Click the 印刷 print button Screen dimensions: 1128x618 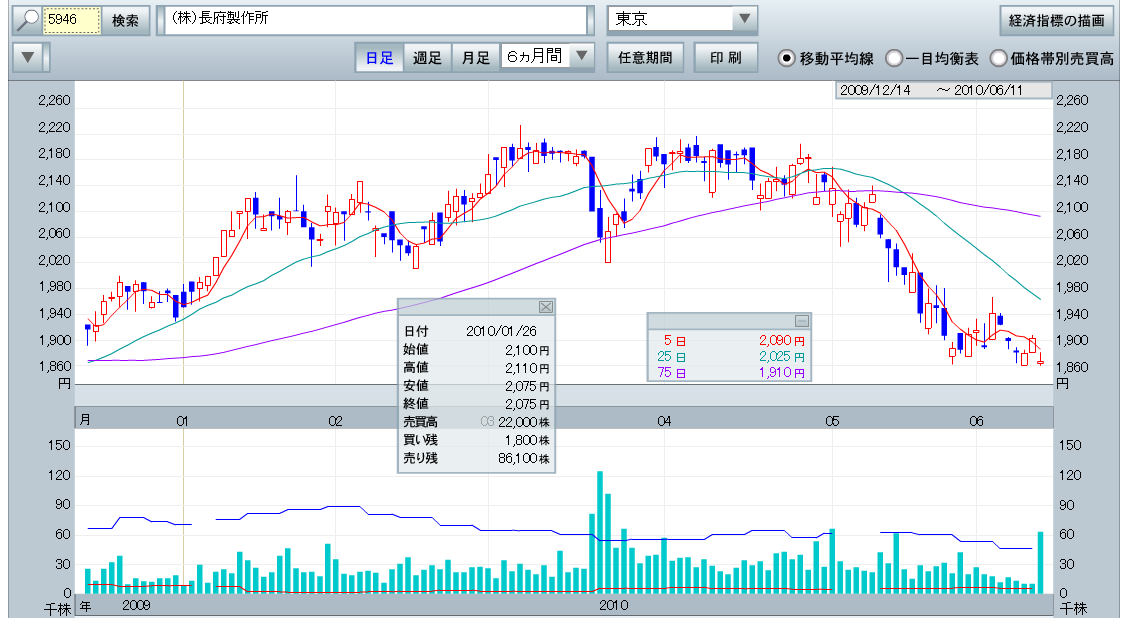(725, 58)
